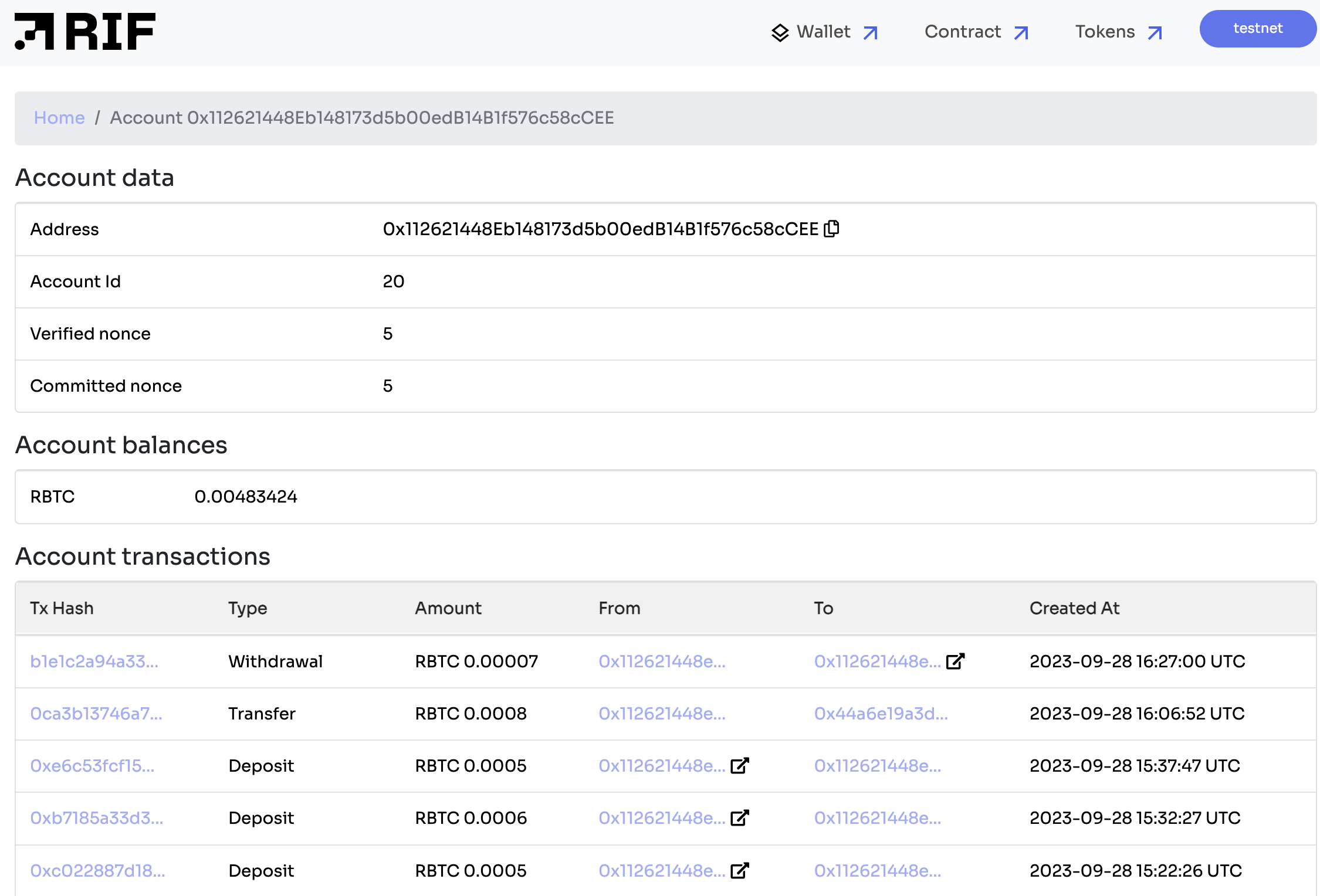Open the Wallet link
Image resolution: width=1320 pixels, height=896 pixels.
823,32
